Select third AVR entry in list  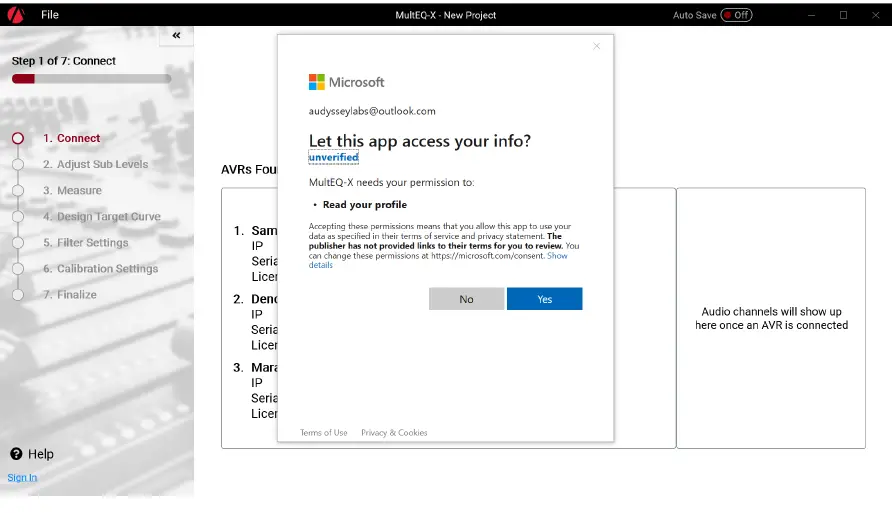(255, 391)
